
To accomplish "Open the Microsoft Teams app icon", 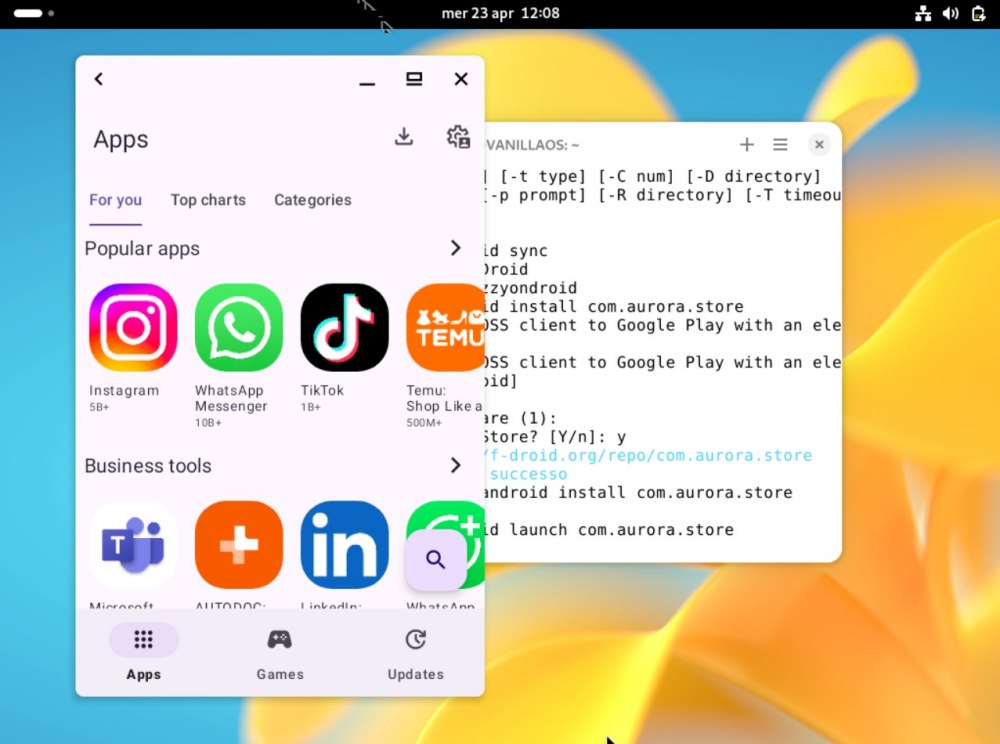I will (x=133, y=544).
